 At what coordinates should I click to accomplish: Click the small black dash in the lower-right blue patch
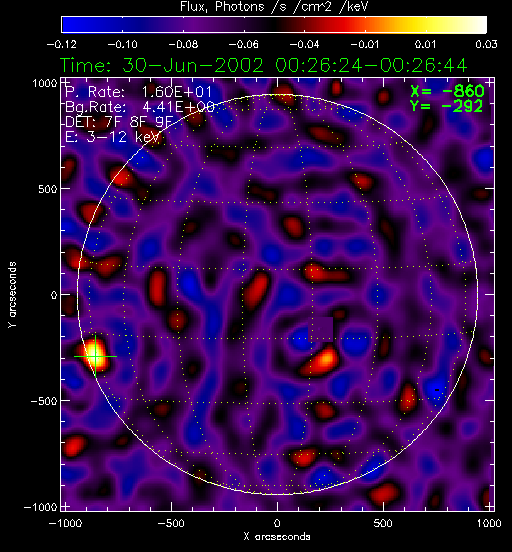tap(437, 390)
